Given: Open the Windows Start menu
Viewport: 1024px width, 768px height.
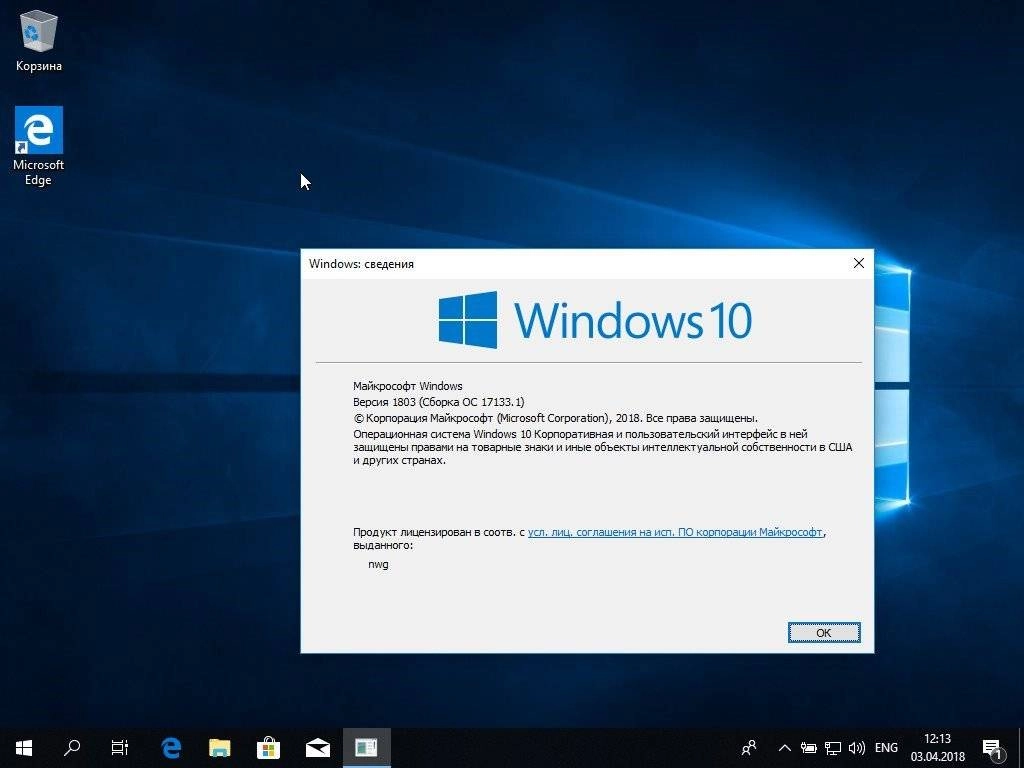Looking at the screenshot, I should pos(24,748).
